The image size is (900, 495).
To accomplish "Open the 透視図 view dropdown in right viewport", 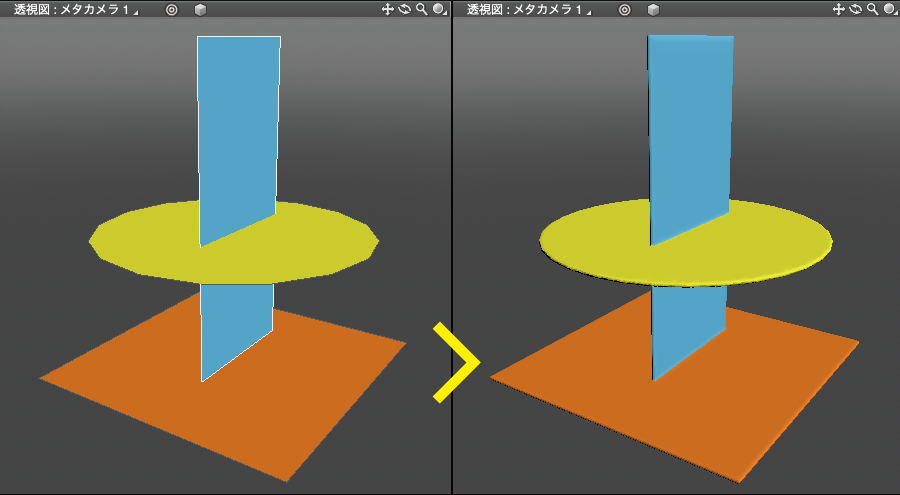I will click(529, 9).
